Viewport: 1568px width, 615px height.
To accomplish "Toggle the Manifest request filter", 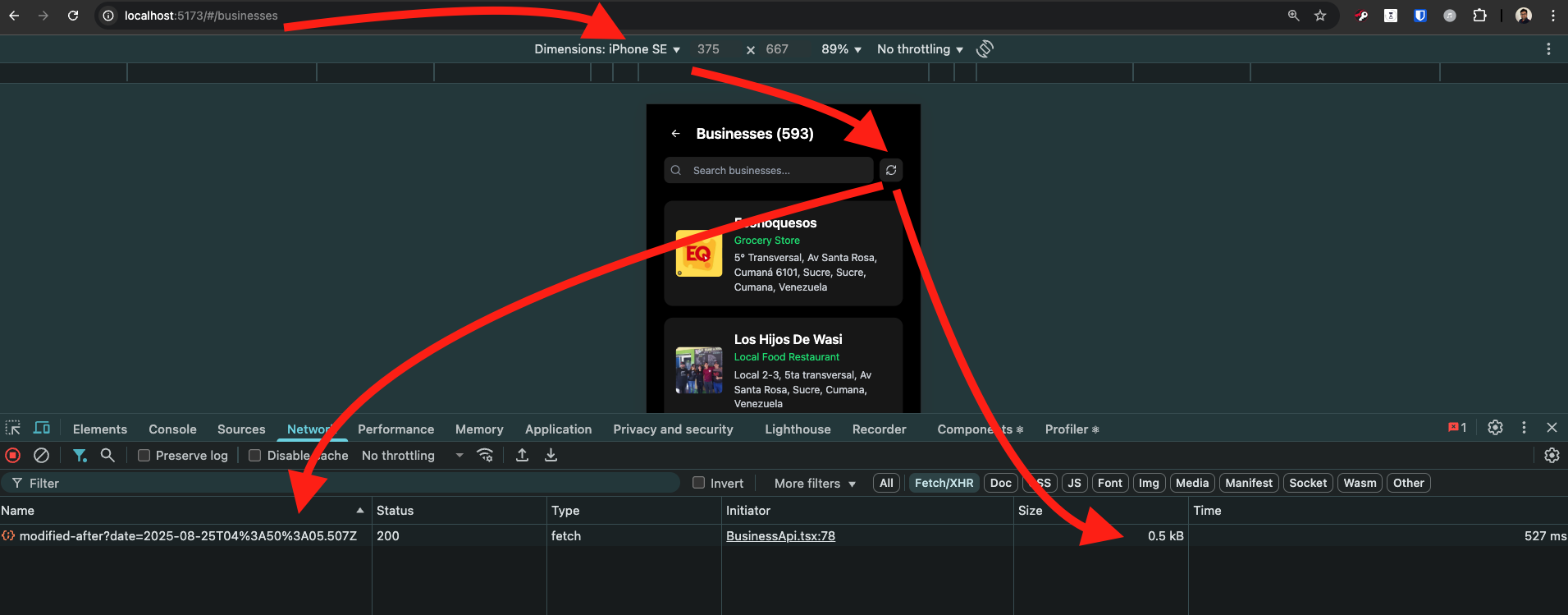I will 1249,483.
